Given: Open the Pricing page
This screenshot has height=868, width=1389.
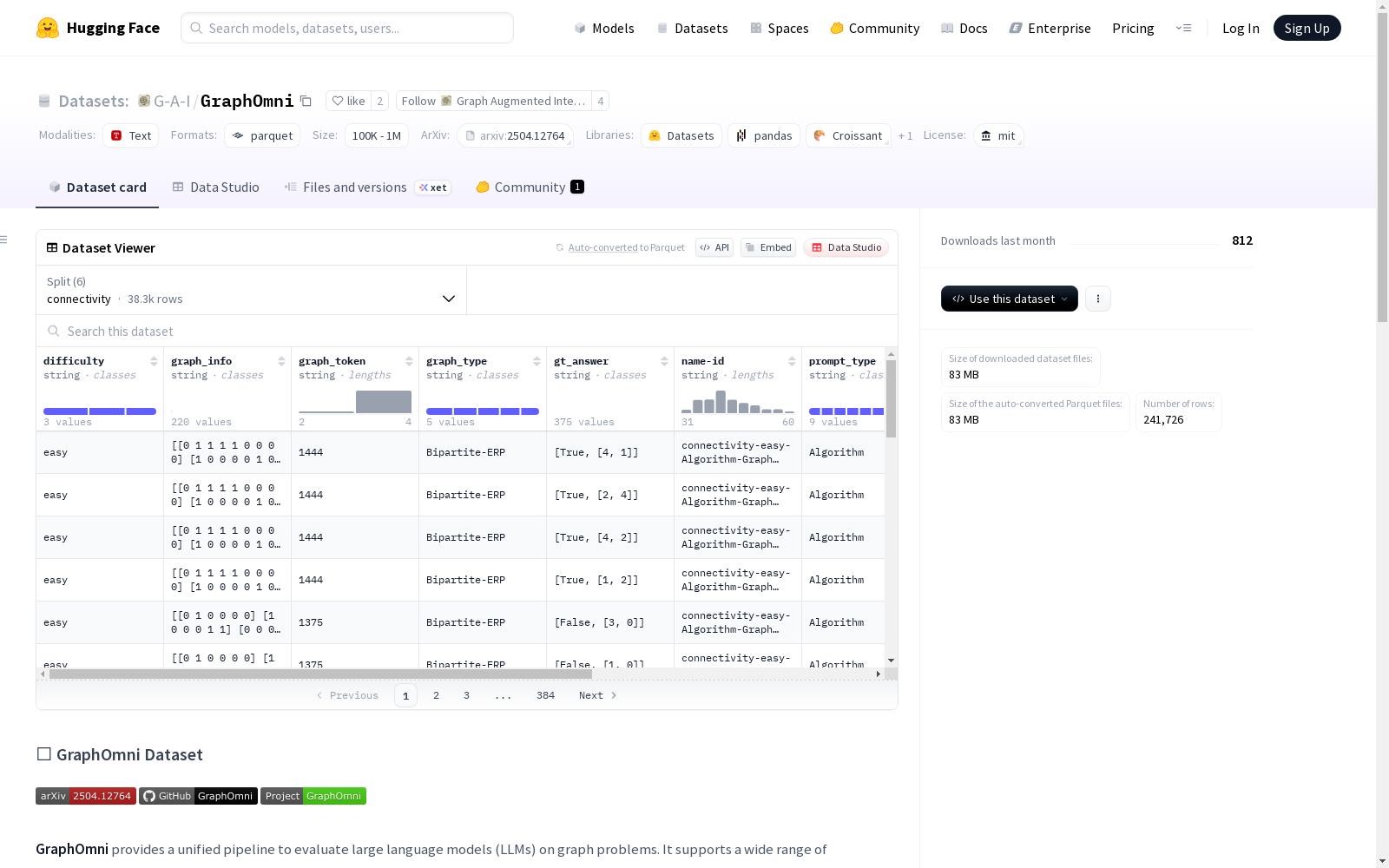Looking at the screenshot, I should click(x=1133, y=28).
